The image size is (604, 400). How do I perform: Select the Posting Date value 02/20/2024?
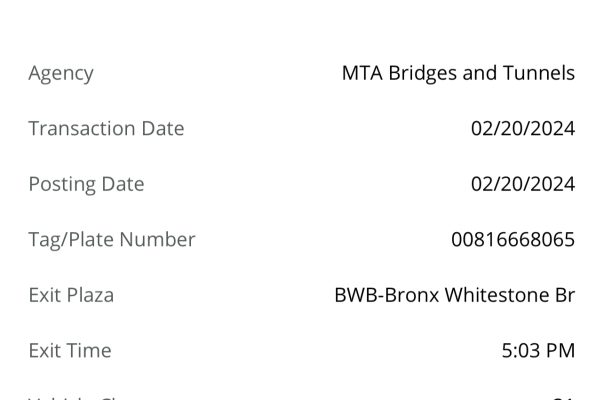tap(523, 184)
